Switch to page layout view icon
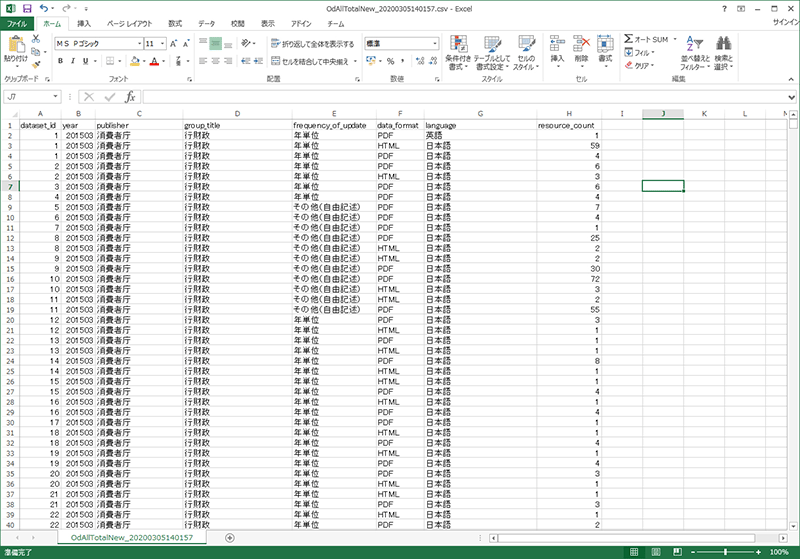Image resolution: width=800 pixels, height=559 pixels. 656,552
